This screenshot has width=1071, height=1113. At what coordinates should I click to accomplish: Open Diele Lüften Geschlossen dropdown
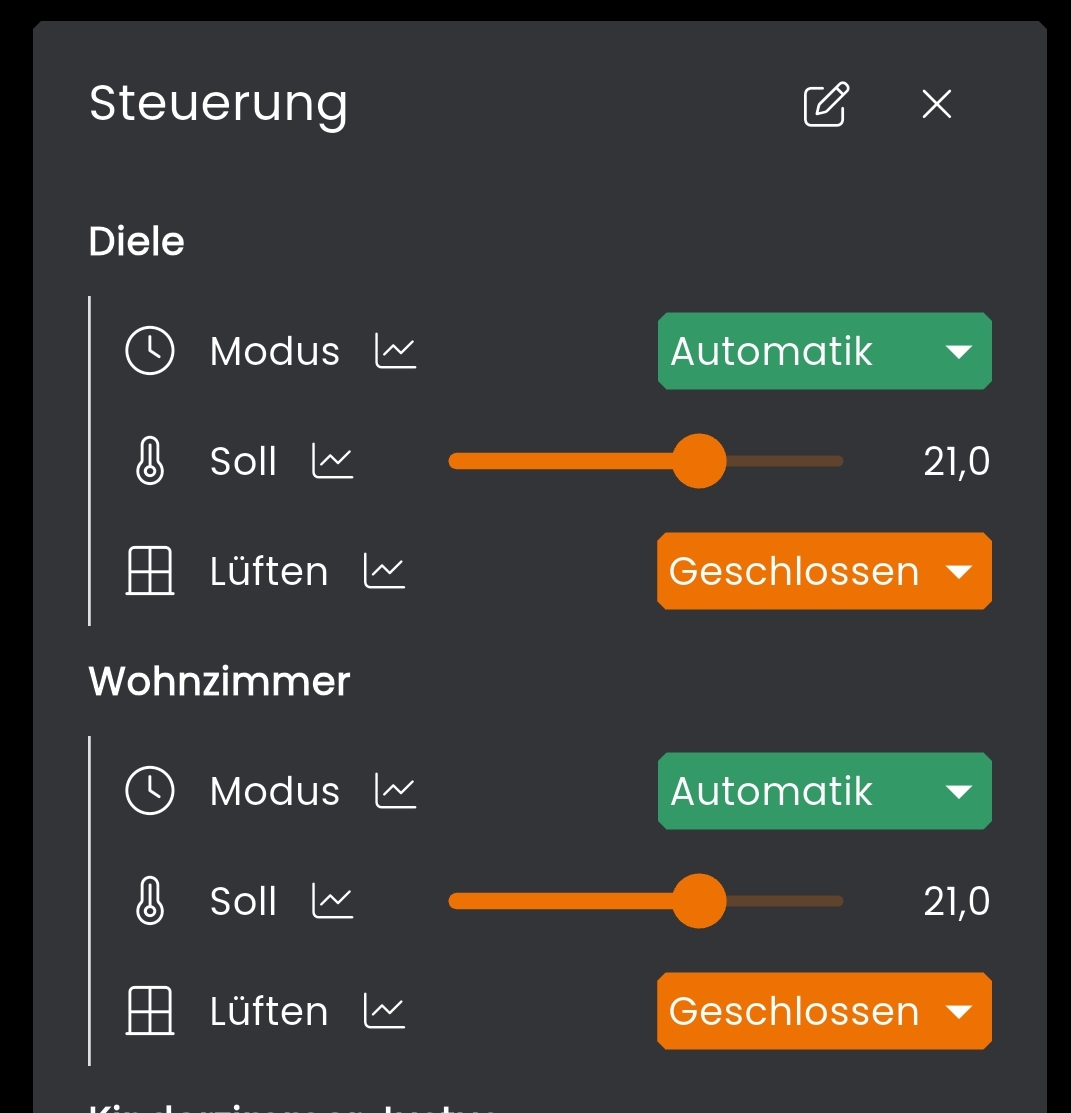coord(824,571)
